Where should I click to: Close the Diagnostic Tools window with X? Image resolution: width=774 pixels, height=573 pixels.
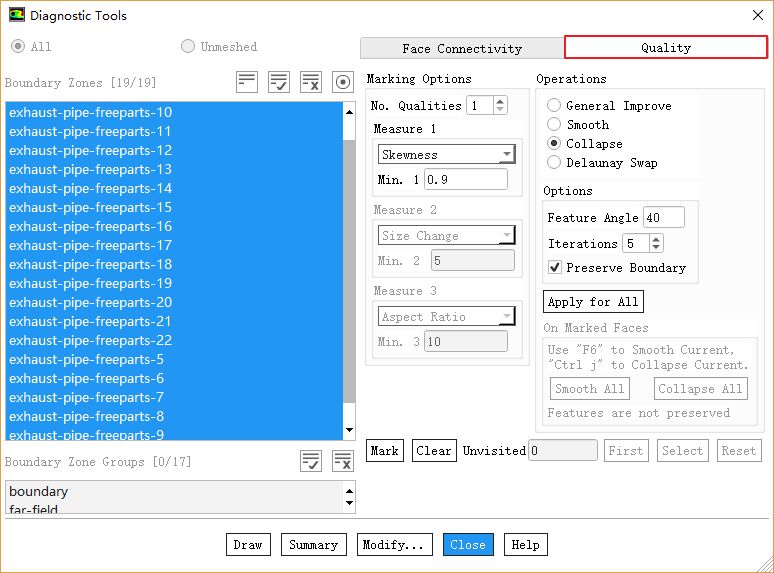[x=758, y=15]
